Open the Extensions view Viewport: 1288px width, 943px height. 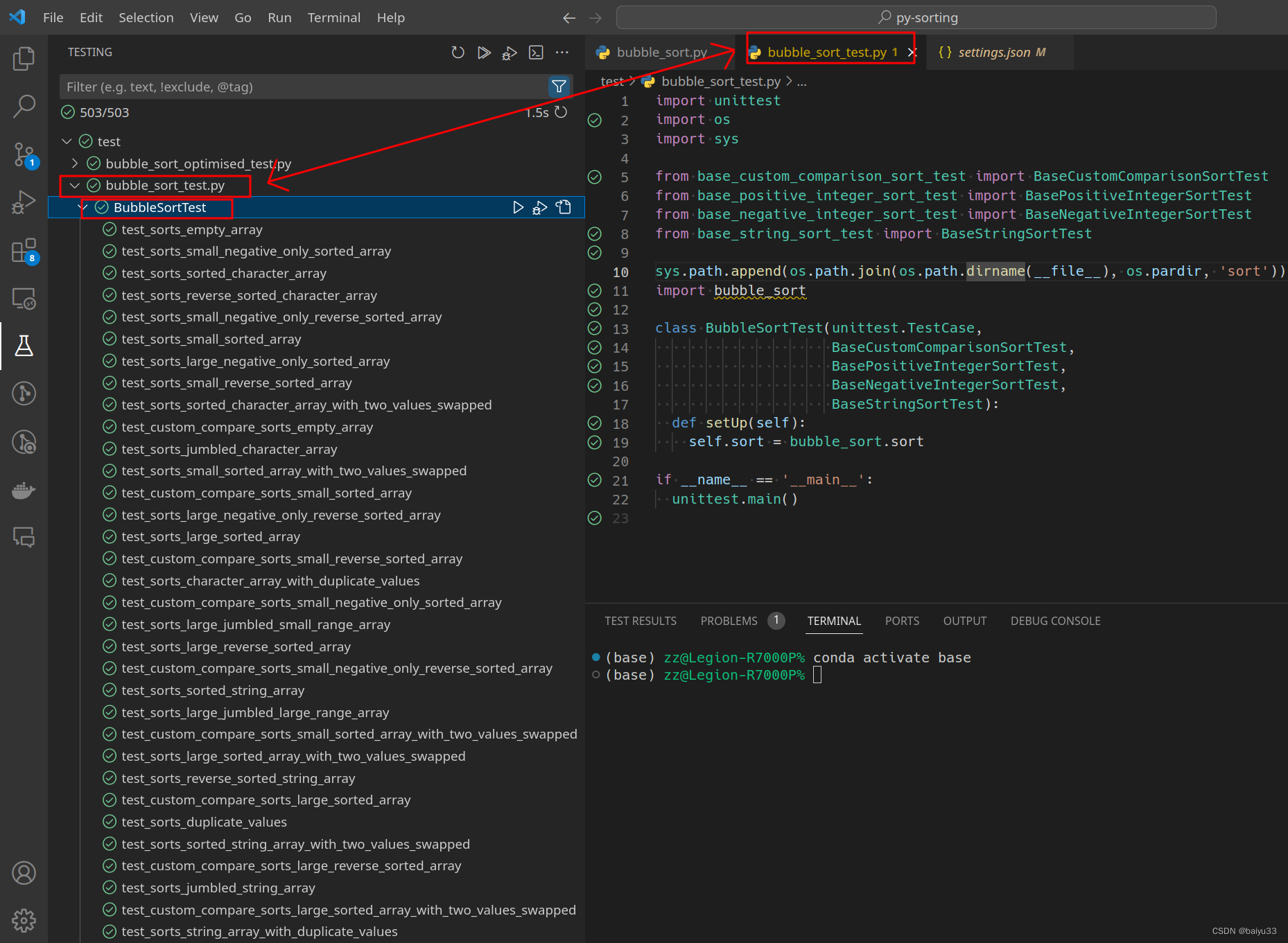[24, 250]
